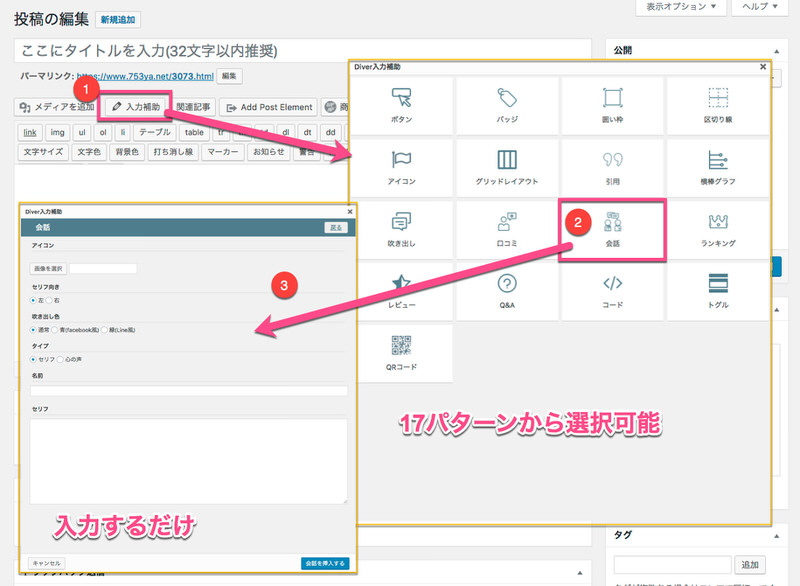Viewport: 800px width, 586px height.
Task: Choose the 横棒グラフ bar graph icon
Action: point(717,160)
